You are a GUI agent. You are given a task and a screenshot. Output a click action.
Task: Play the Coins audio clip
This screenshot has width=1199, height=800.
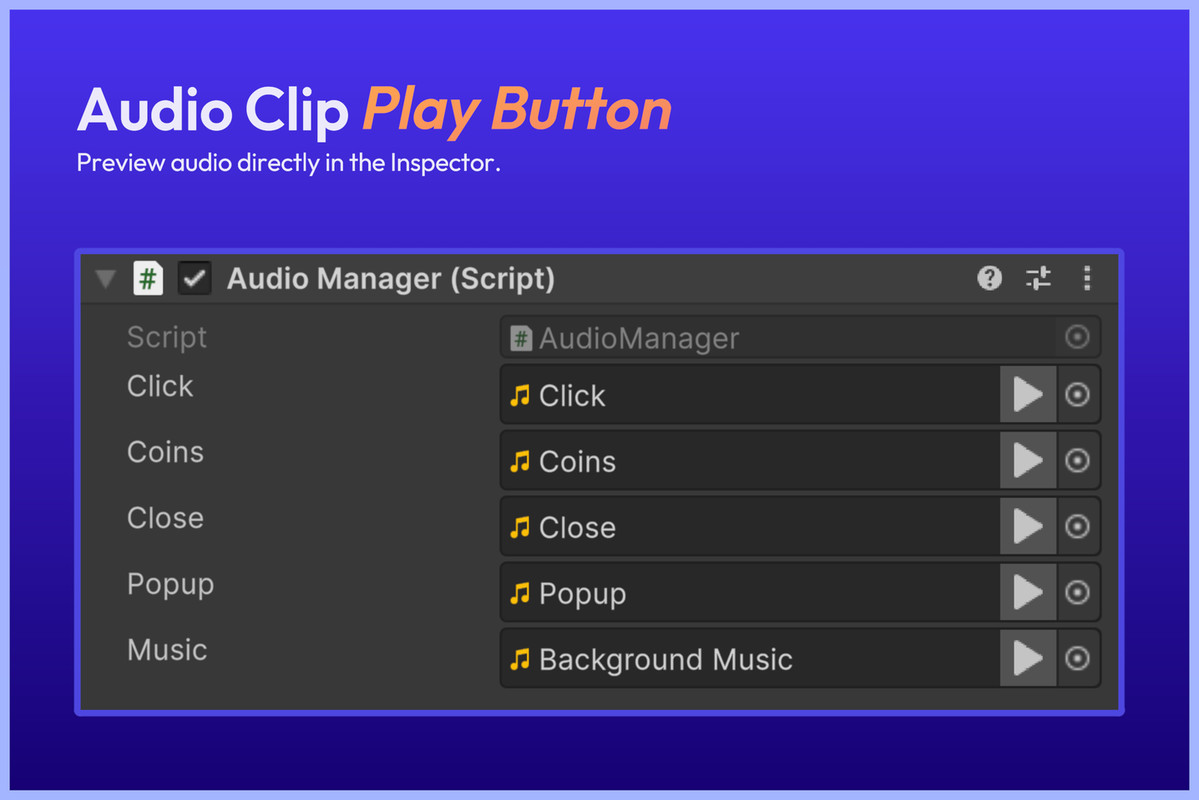pyautogui.click(x=1028, y=460)
